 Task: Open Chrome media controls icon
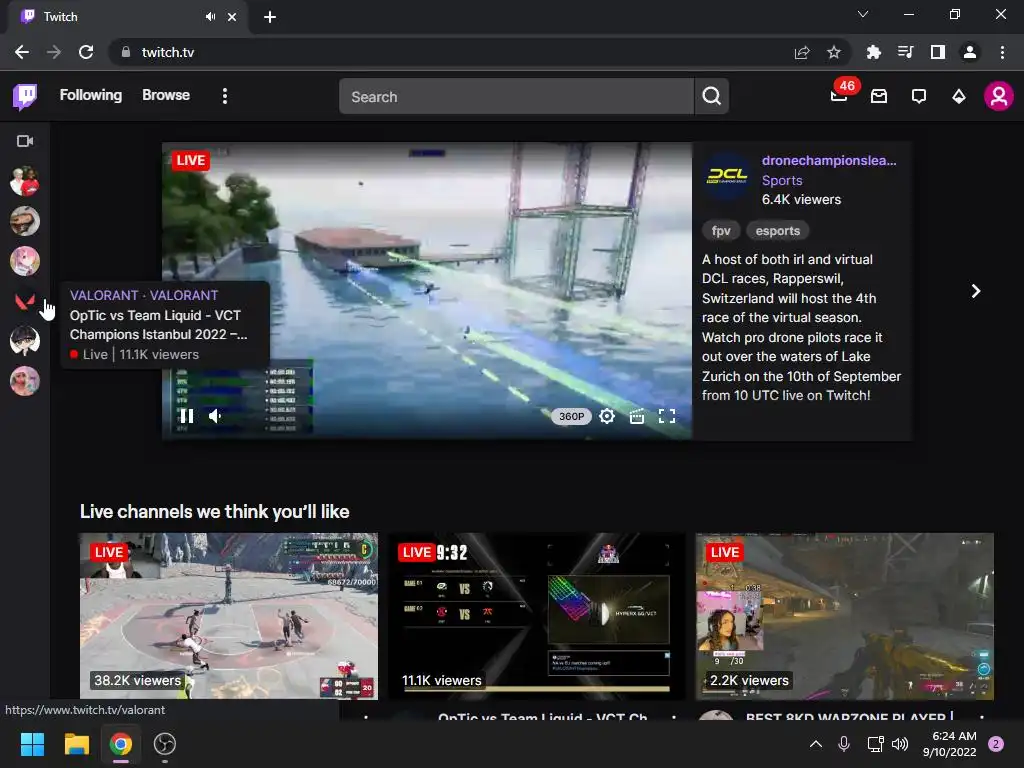click(x=905, y=52)
